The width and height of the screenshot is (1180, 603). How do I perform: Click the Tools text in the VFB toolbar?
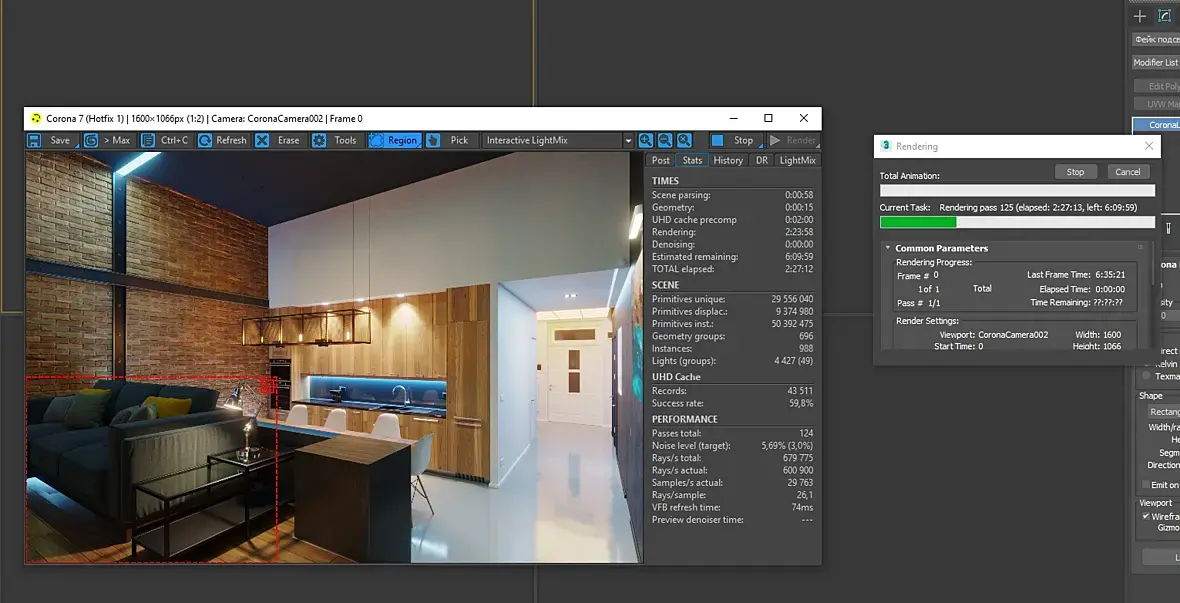coord(345,140)
